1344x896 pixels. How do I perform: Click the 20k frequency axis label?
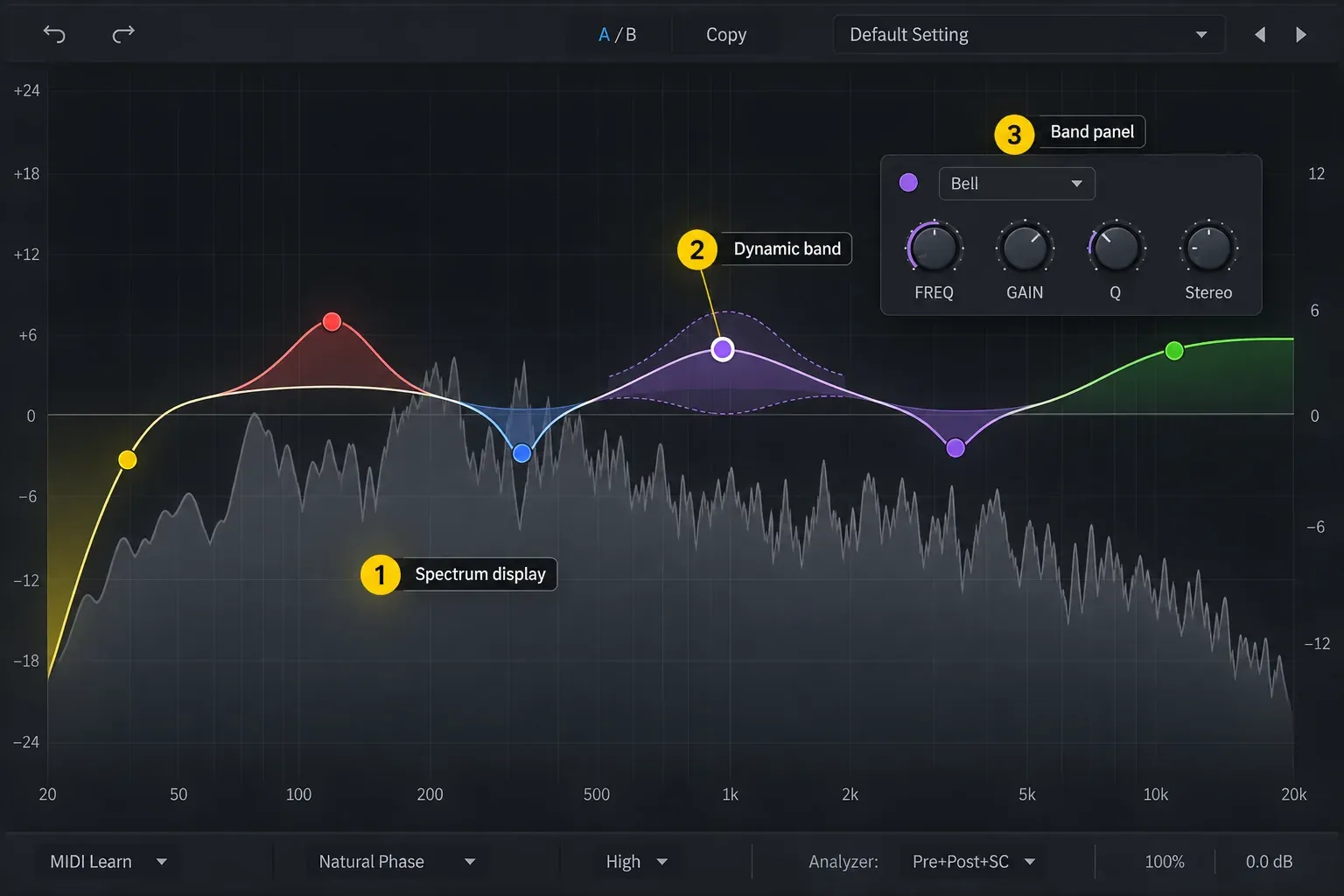tap(1293, 794)
